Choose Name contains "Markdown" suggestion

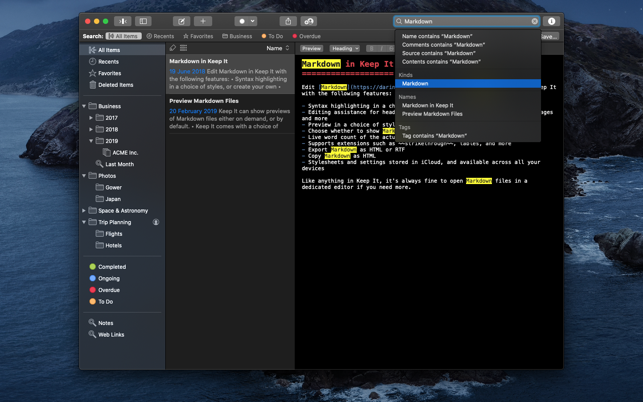pos(468,36)
